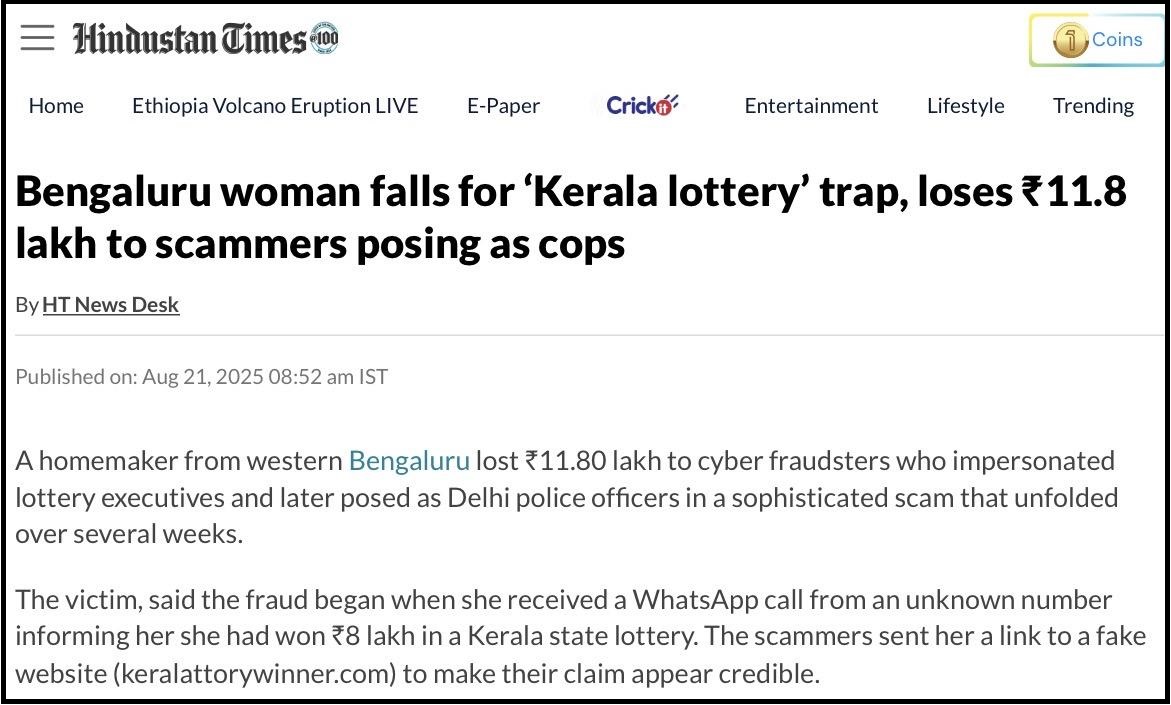
Task: Click the 100 years anniversary badge
Action: [326, 39]
